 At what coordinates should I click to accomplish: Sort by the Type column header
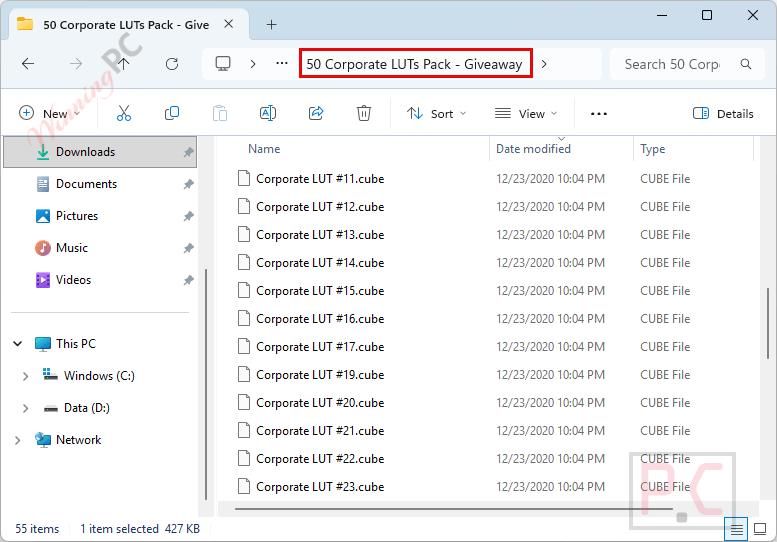[653, 149]
